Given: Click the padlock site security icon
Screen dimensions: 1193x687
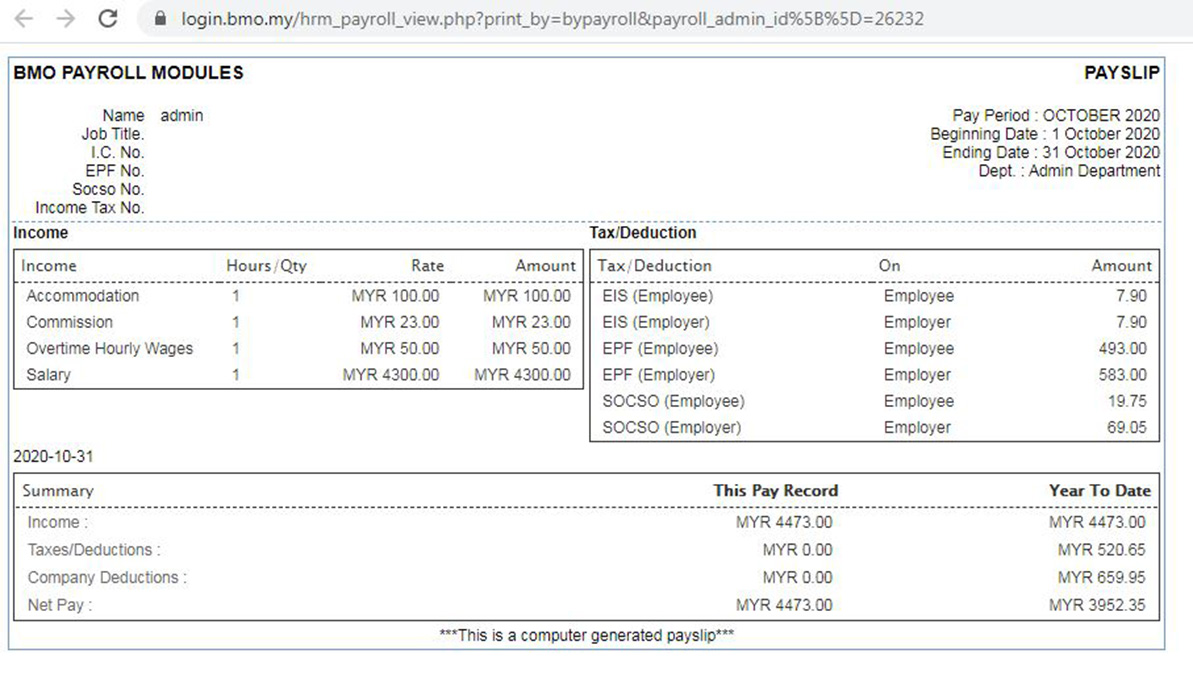Looking at the screenshot, I should click(x=160, y=18).
